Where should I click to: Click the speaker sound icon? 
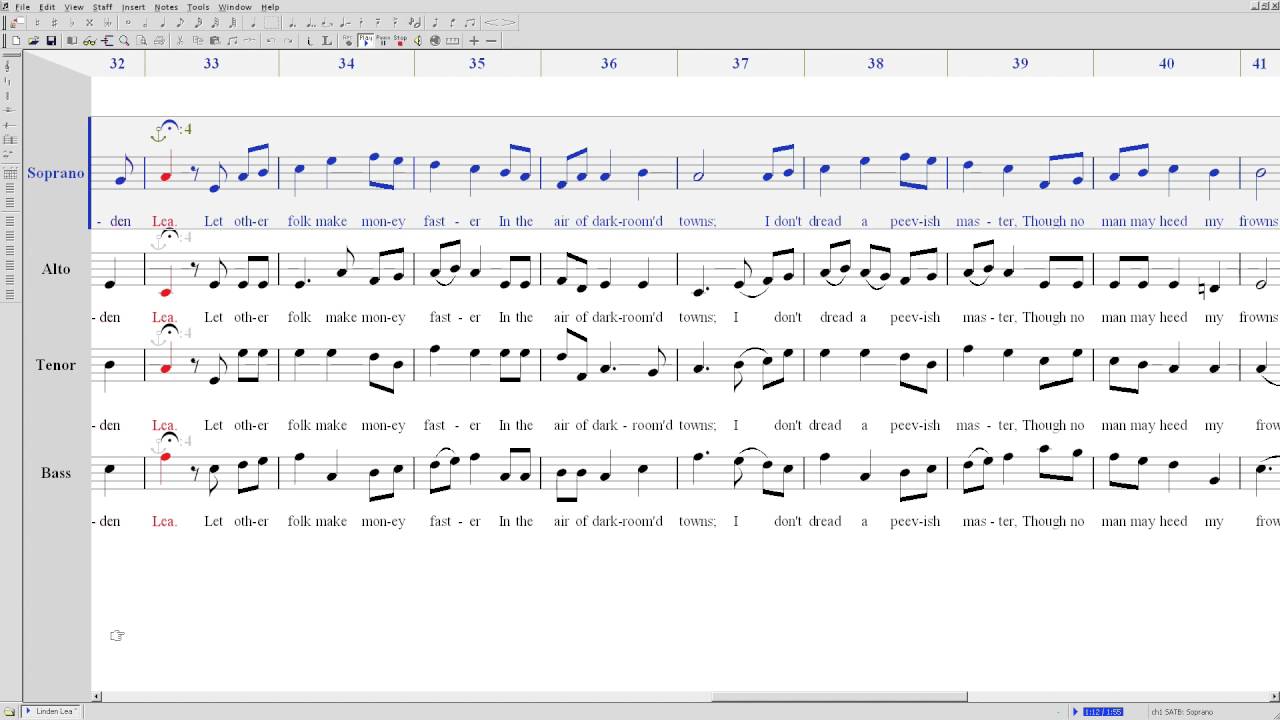click(x=417, y=41)
